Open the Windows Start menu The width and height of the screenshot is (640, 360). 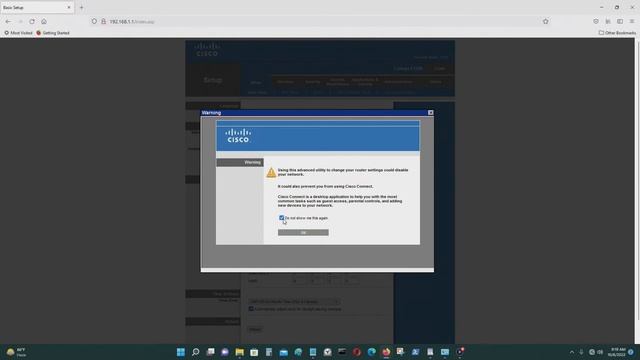[181, 352]
